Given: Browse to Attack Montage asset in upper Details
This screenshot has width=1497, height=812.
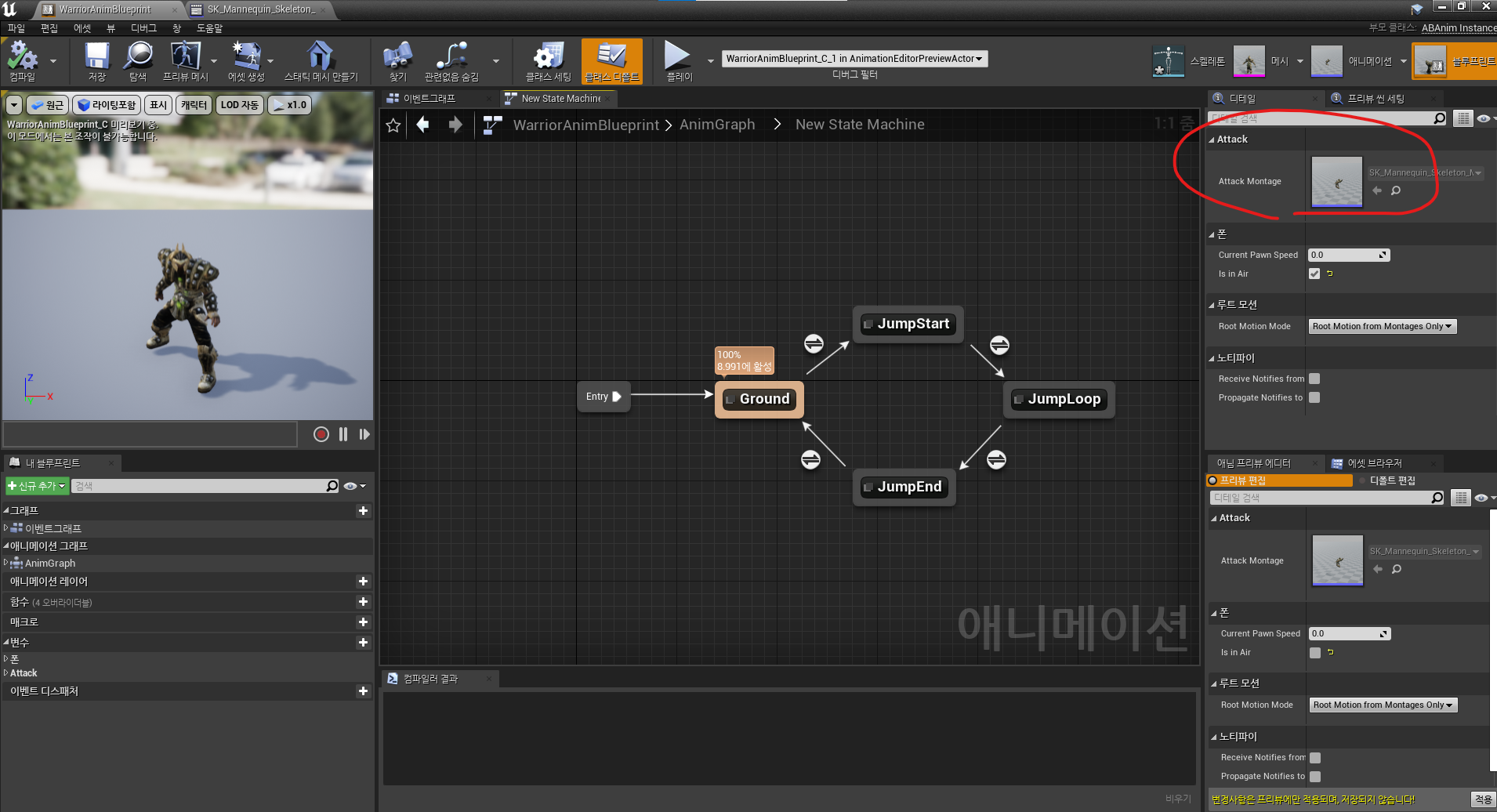Looking at the screenshot, I should [1396, 190].
